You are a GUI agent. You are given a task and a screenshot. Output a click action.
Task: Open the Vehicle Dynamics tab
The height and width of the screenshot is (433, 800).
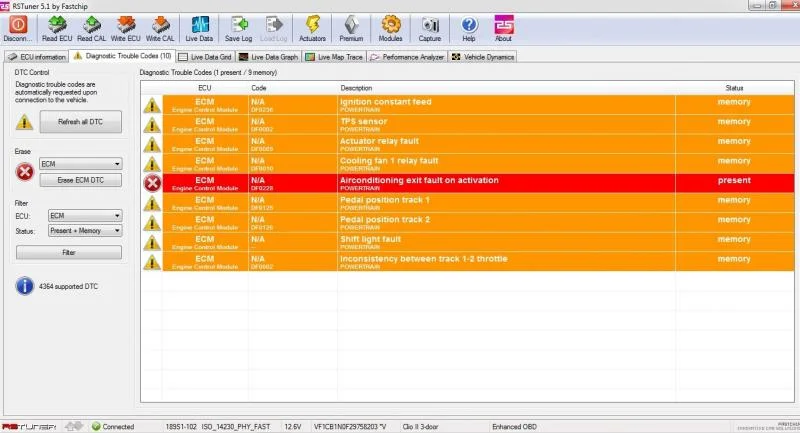coord(483,57)
